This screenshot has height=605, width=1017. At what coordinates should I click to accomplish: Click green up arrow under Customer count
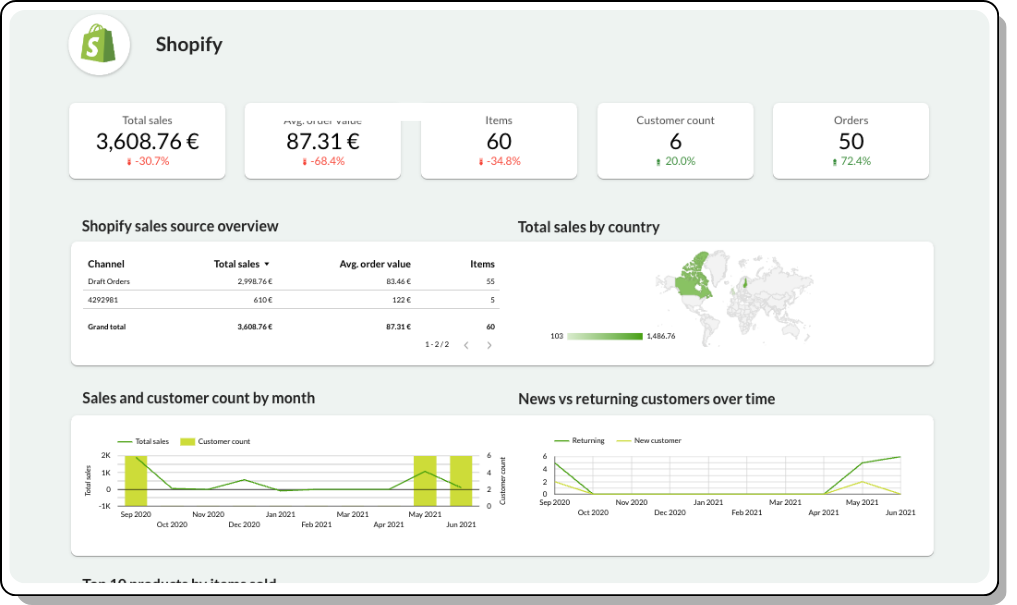(x=658, y=161)
